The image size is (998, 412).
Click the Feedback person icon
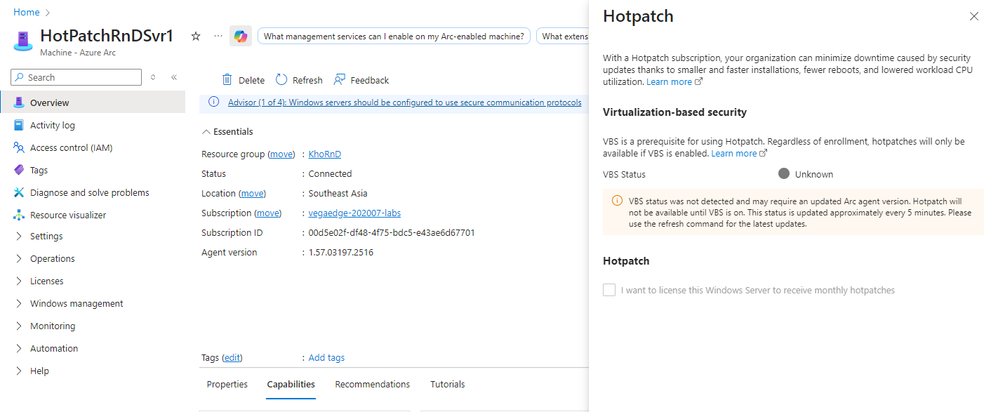pyautogui.click(x=340, y=80)
